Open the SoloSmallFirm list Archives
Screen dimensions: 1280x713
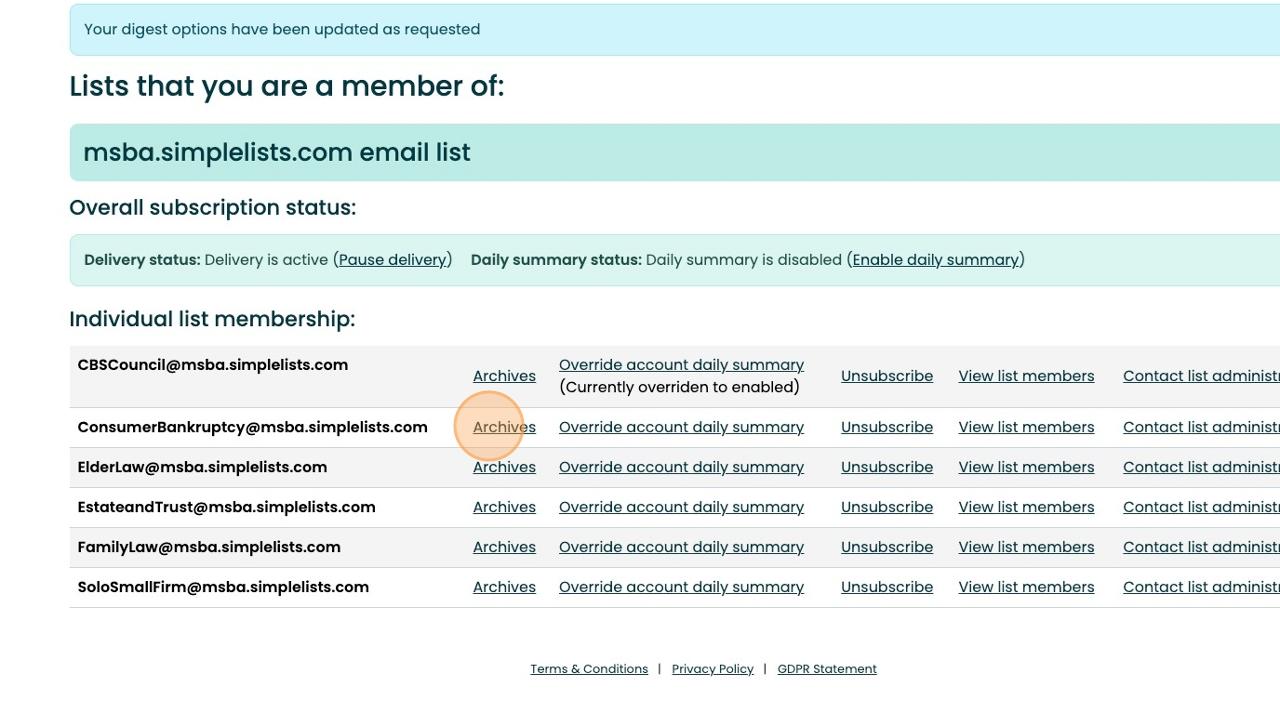(x=504, y=587)
